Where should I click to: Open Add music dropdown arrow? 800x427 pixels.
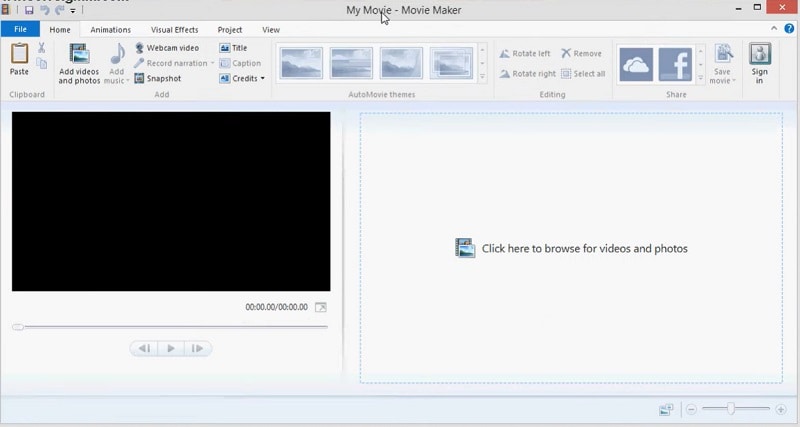[x=128, y=81]
